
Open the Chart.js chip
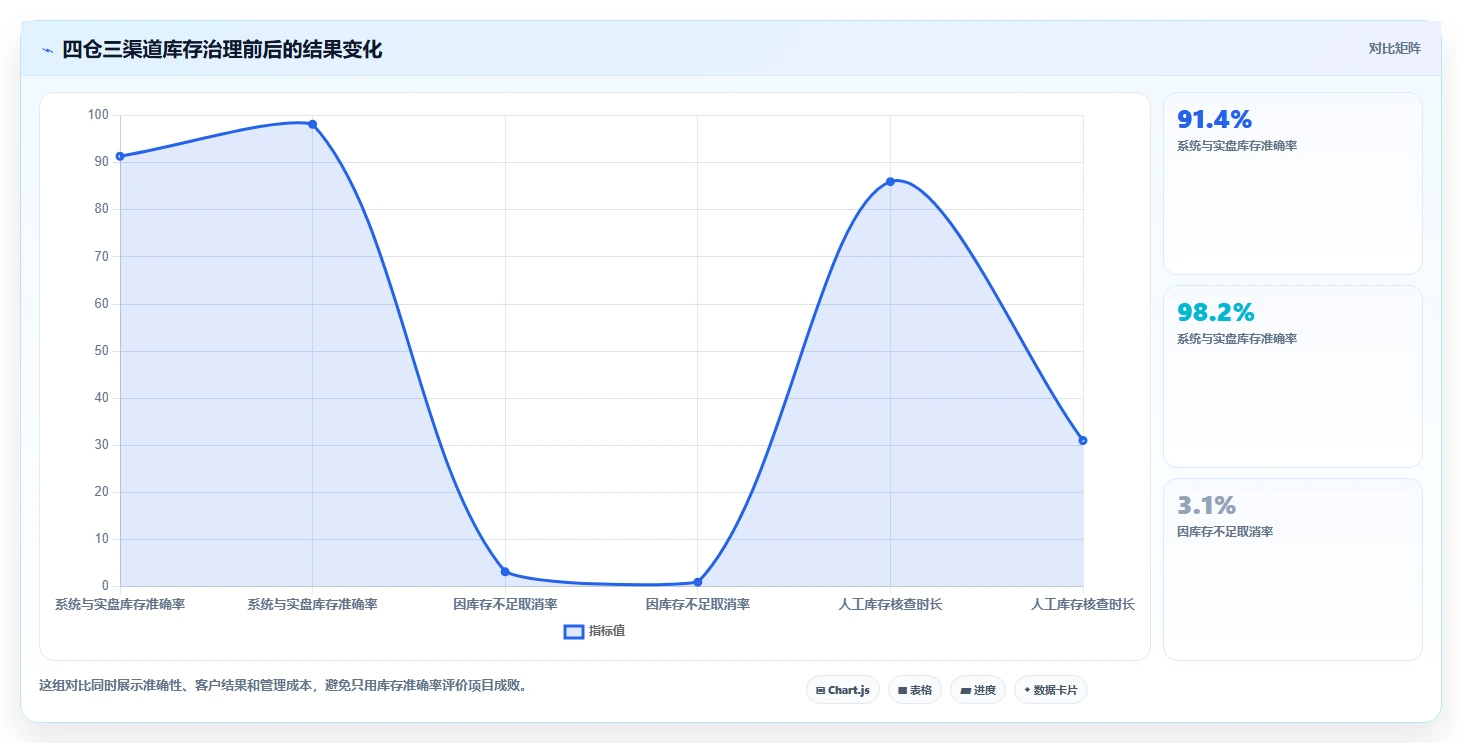(x=843, y=690)
